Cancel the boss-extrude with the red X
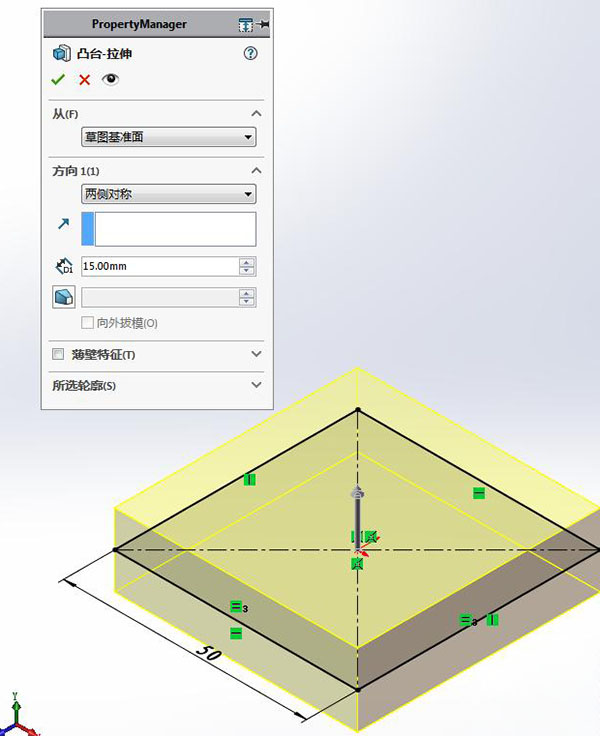The height and width of the screenshot is (736, 600). click(x=85, y=80)
